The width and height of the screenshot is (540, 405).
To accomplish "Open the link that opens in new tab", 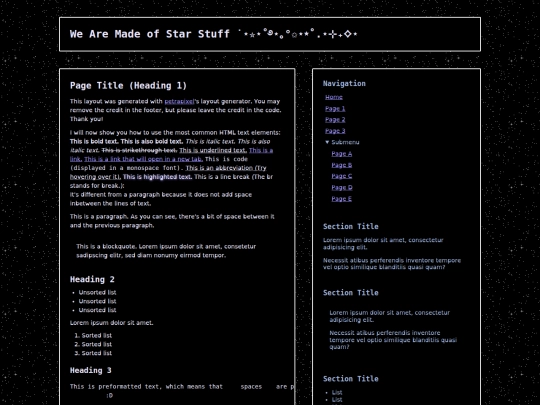I will (x=143, y=159).
